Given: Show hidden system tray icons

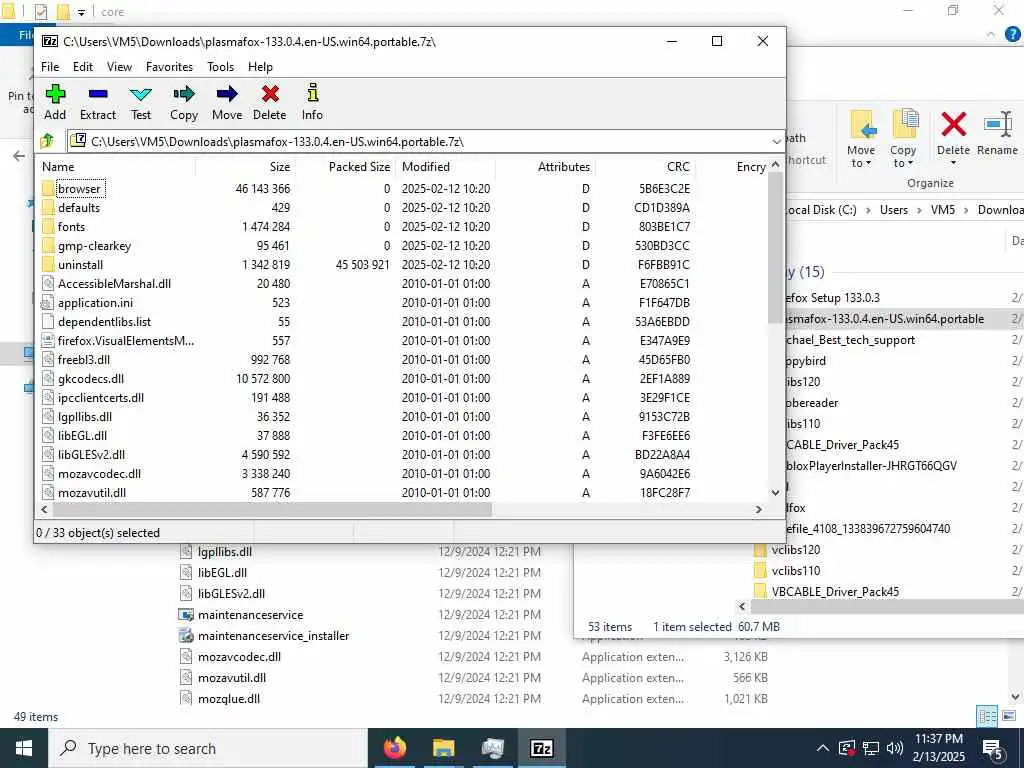Looking at the screenshot, I should tap(823, 748).
